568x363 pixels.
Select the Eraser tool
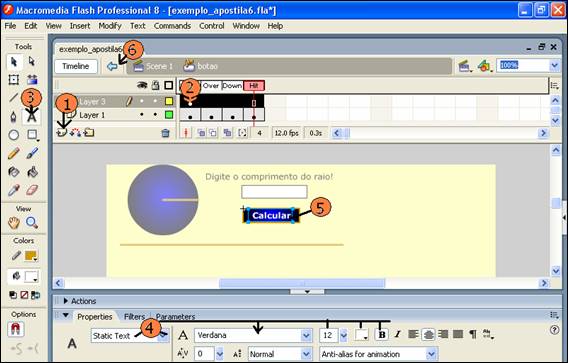(32, 190)
